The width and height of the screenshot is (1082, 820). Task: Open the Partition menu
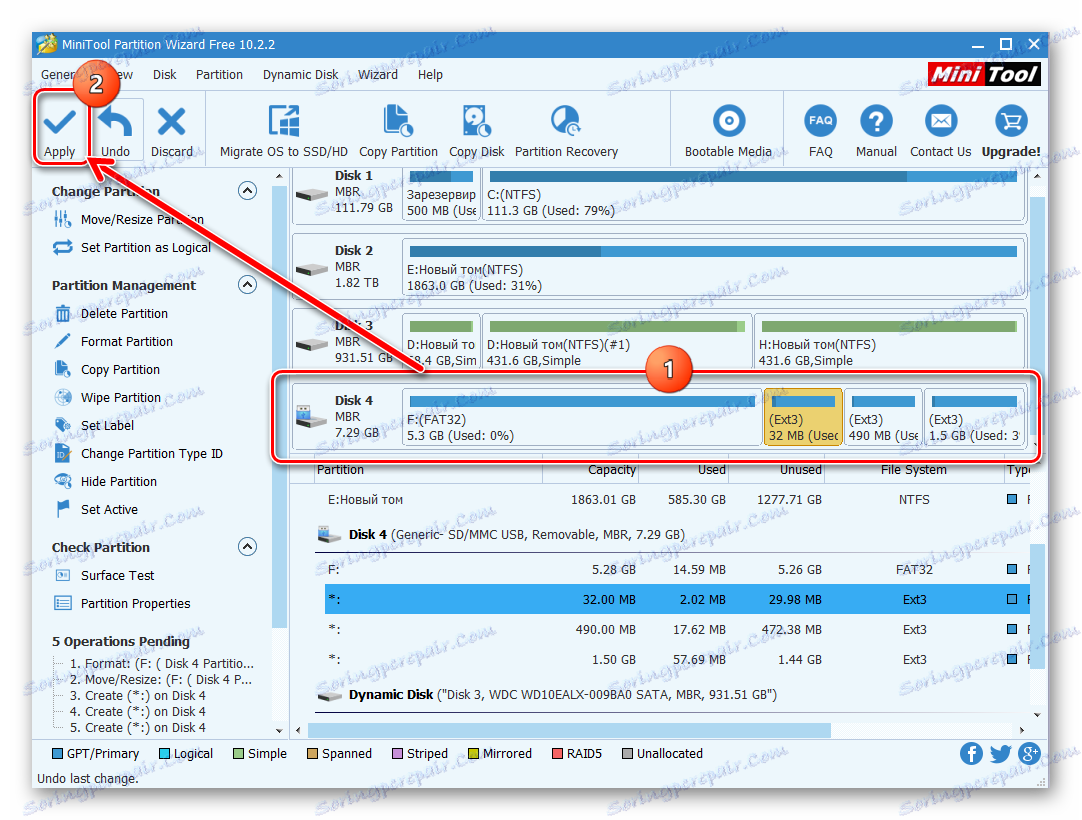[x=219, y=75]
